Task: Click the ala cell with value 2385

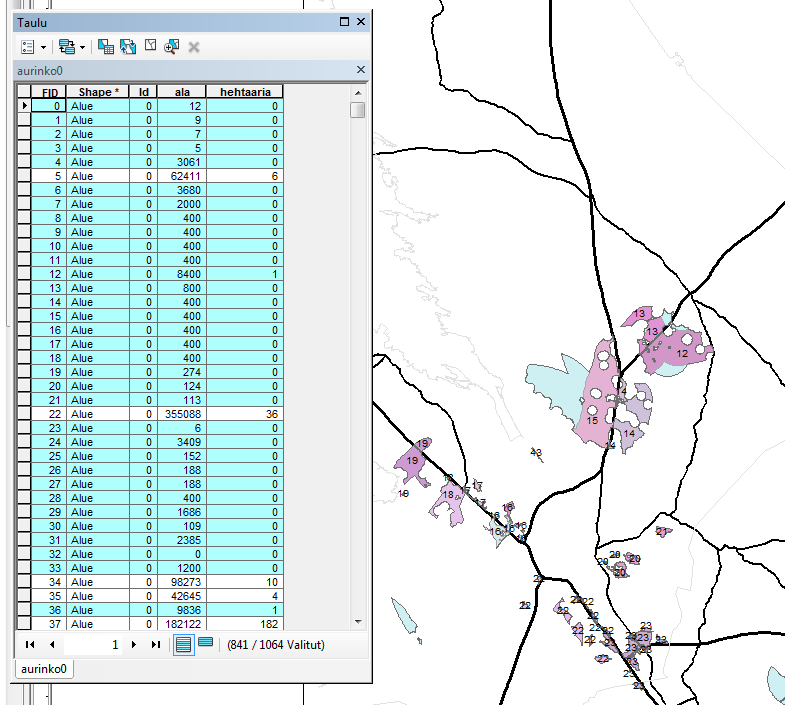Action: (x=182, y=540)
